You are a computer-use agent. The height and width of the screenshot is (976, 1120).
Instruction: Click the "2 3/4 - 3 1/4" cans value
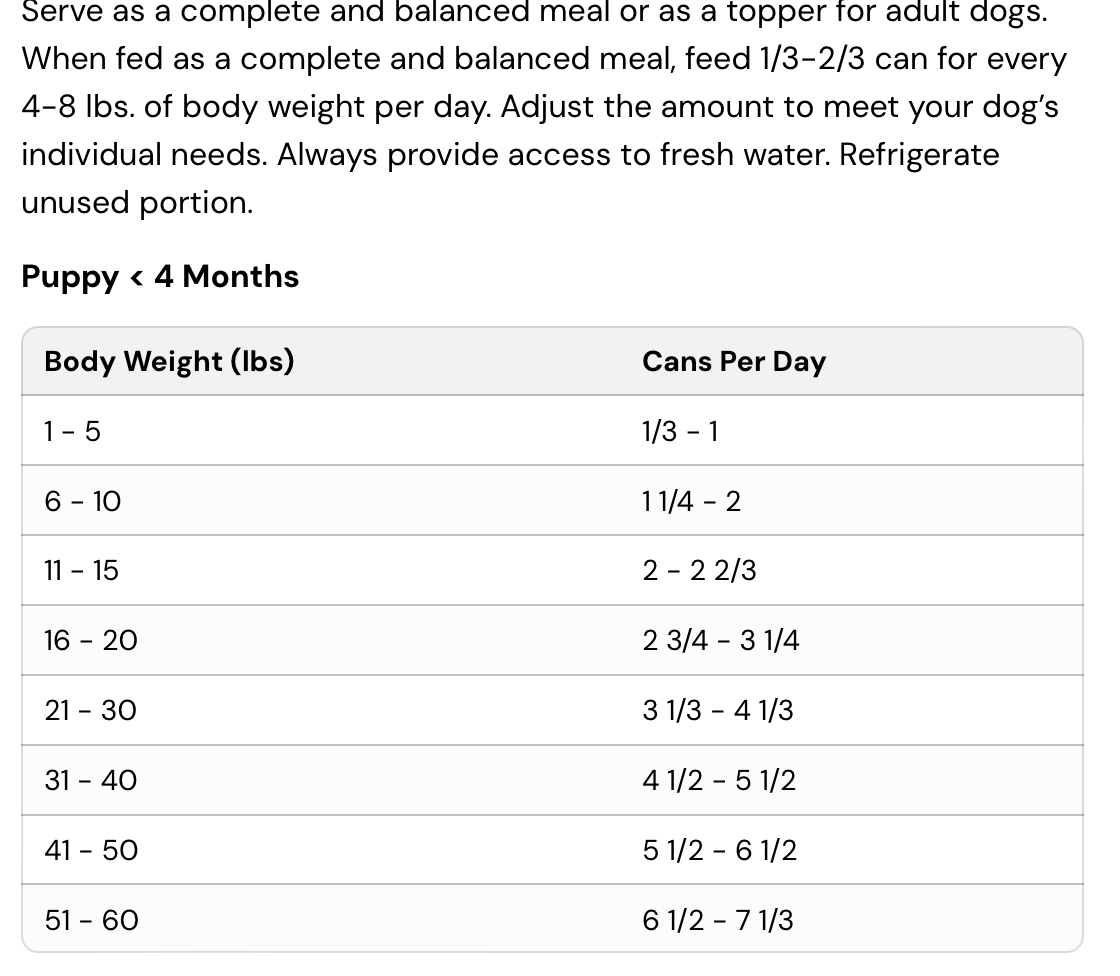click(720, 640)
